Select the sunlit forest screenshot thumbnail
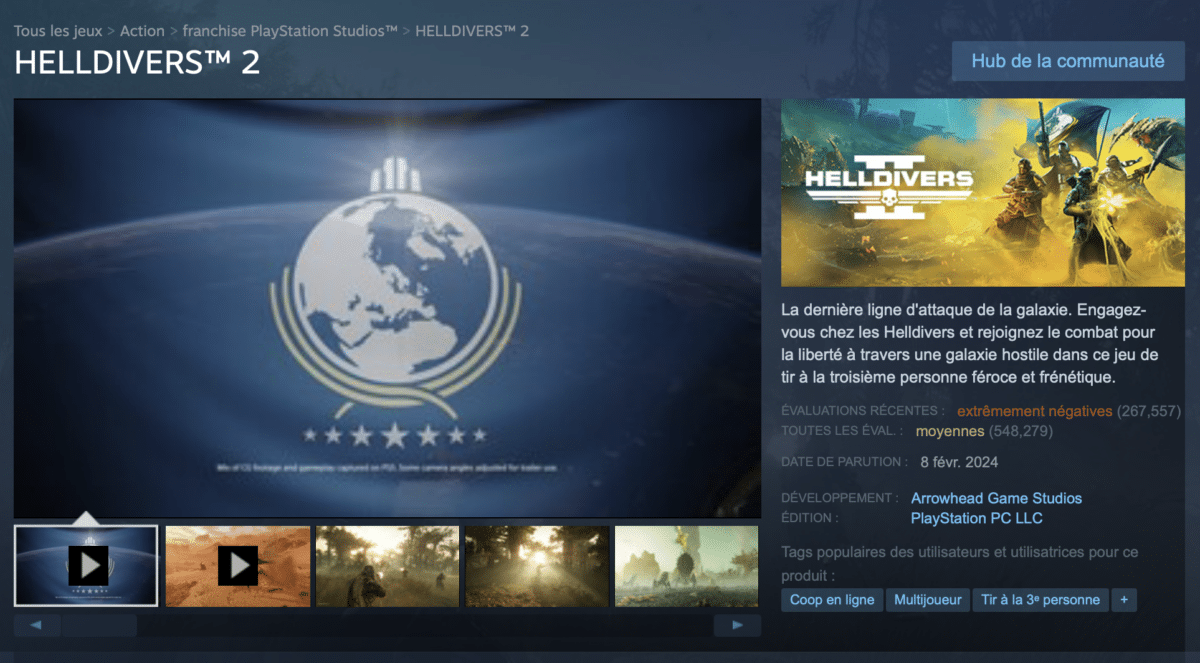The image size is (1200, 663). (x=537, y=566)
